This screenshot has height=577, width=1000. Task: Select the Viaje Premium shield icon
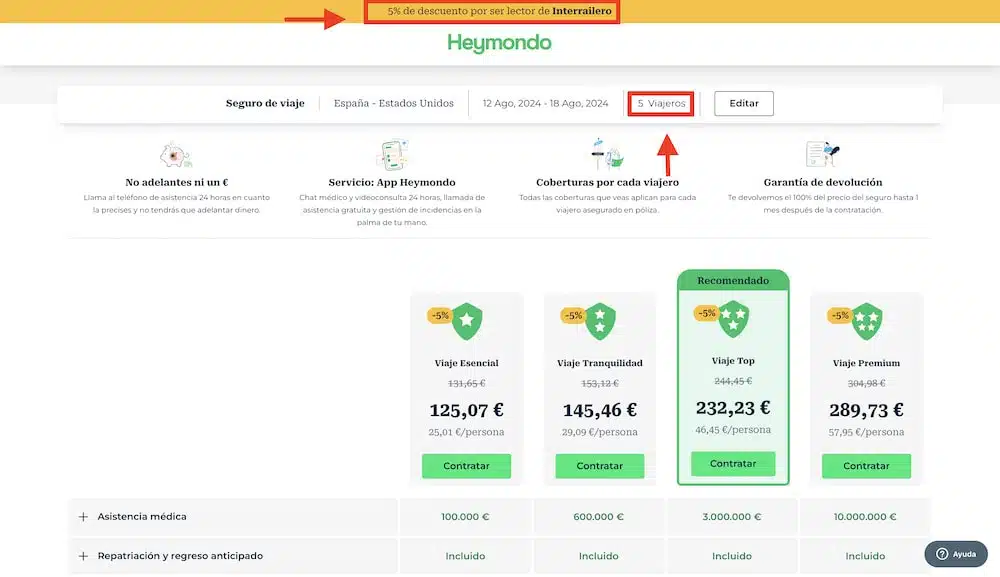click(866, 320)
